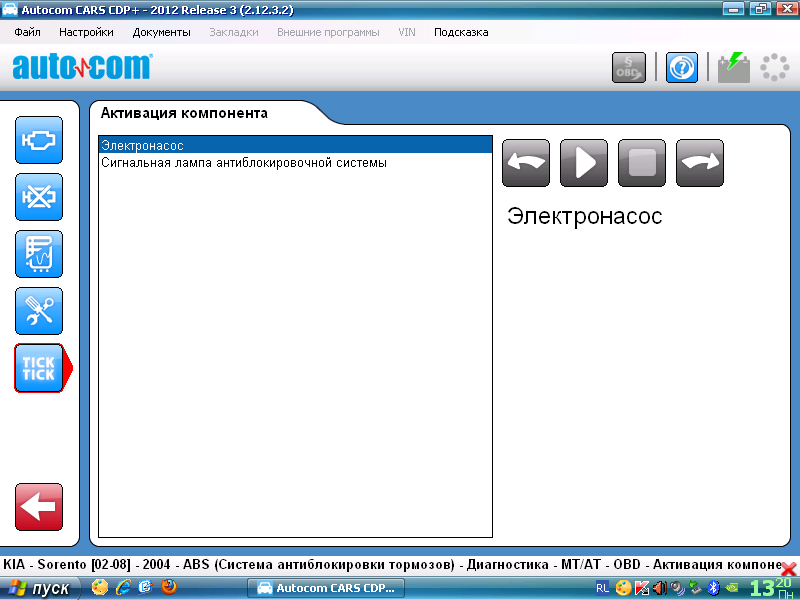Open the OBD information icon in header

tap(629, 68)
